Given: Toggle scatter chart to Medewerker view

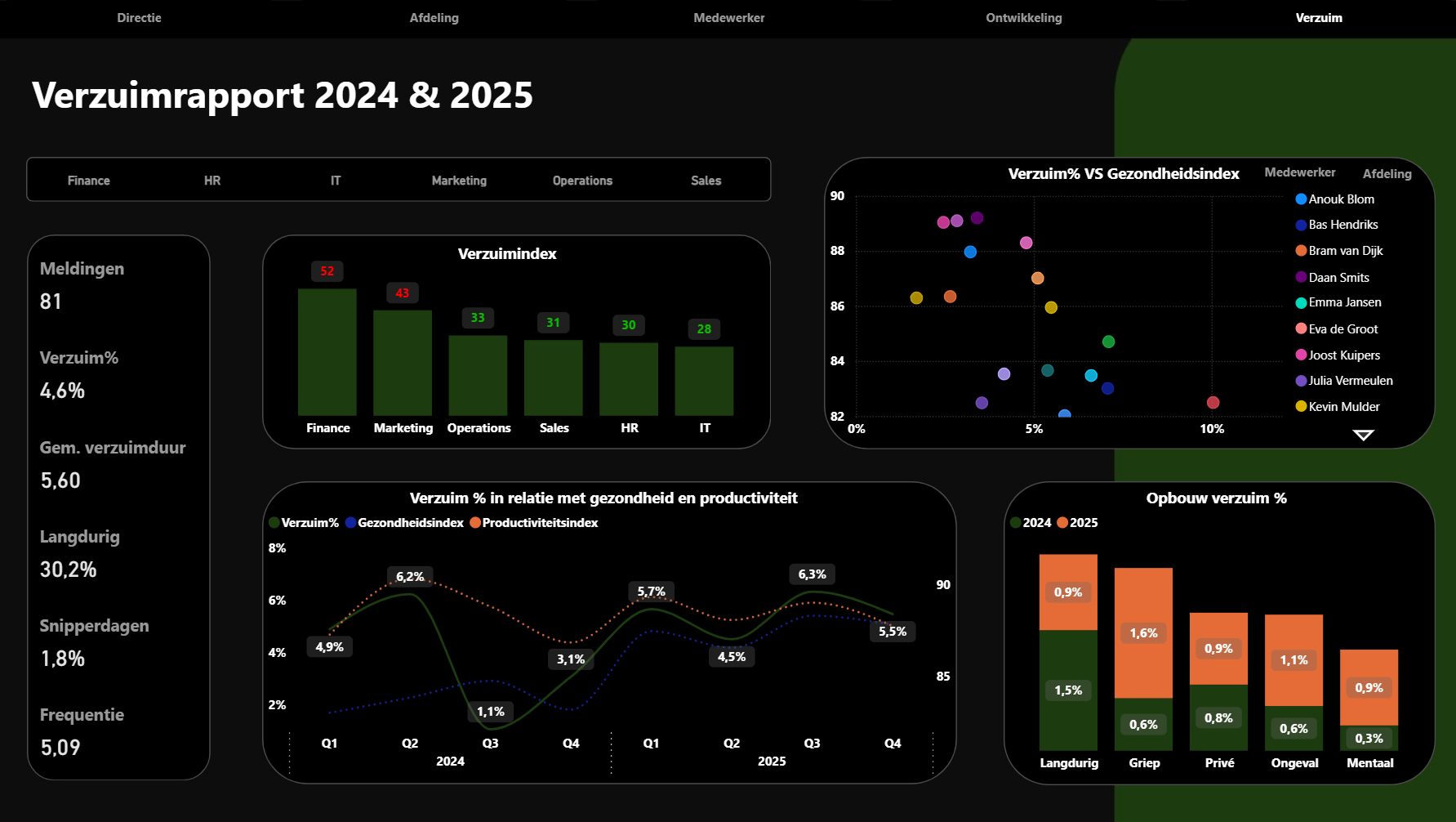Looking at the screenshot, I should coord(1299,172).
